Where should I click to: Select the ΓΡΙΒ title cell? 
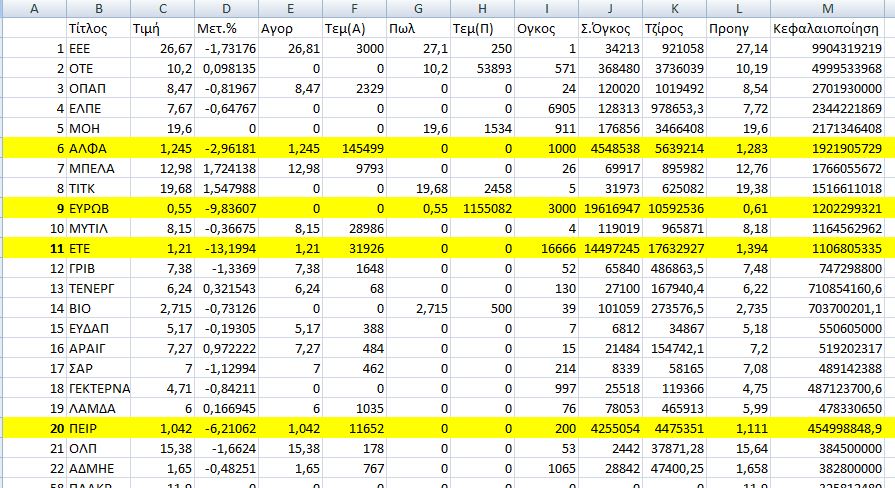pos(99,268)
